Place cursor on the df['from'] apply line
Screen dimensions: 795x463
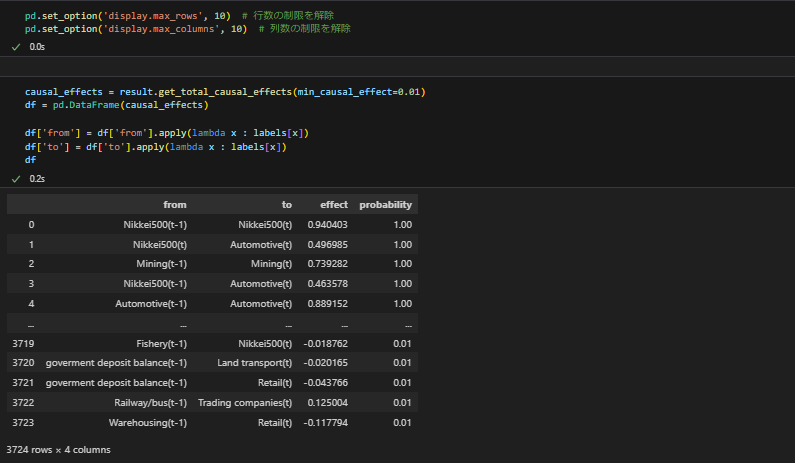[167, 133]
